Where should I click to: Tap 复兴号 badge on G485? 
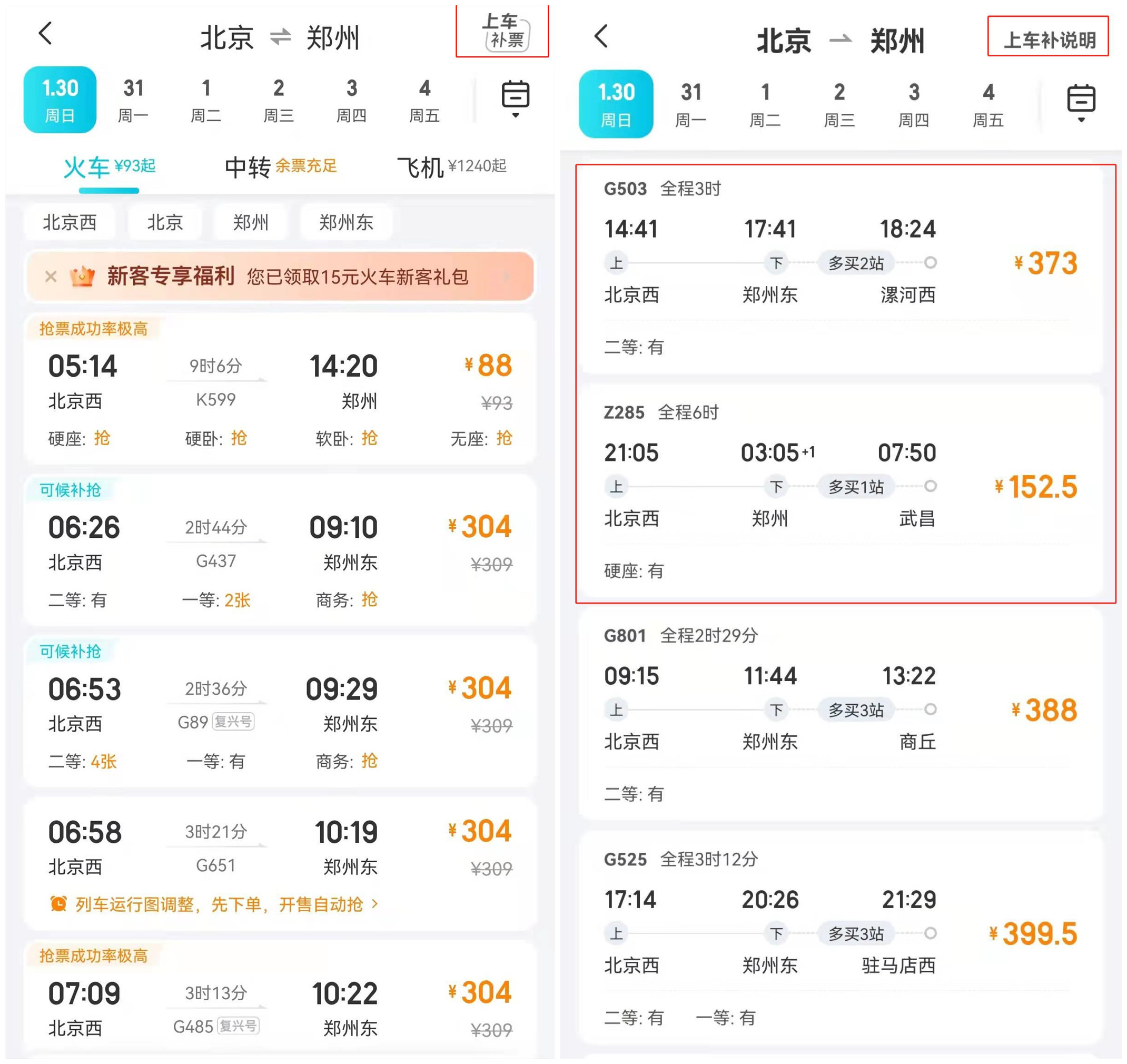point(238,1026)
